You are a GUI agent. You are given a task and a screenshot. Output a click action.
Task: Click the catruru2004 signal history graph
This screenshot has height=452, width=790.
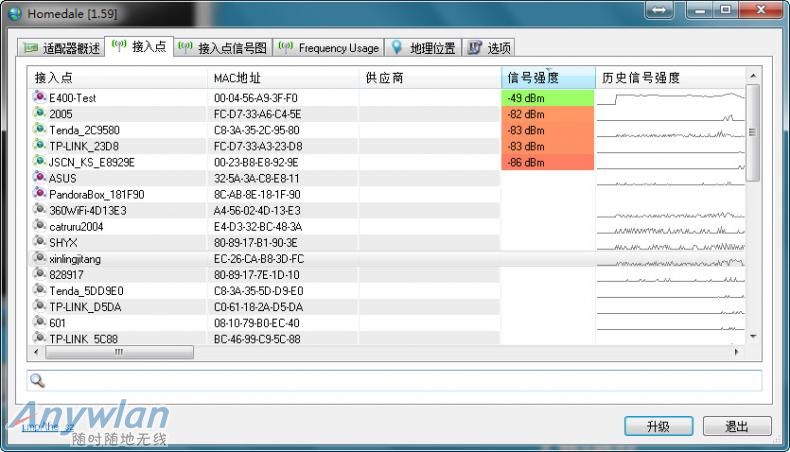(670, 228)
